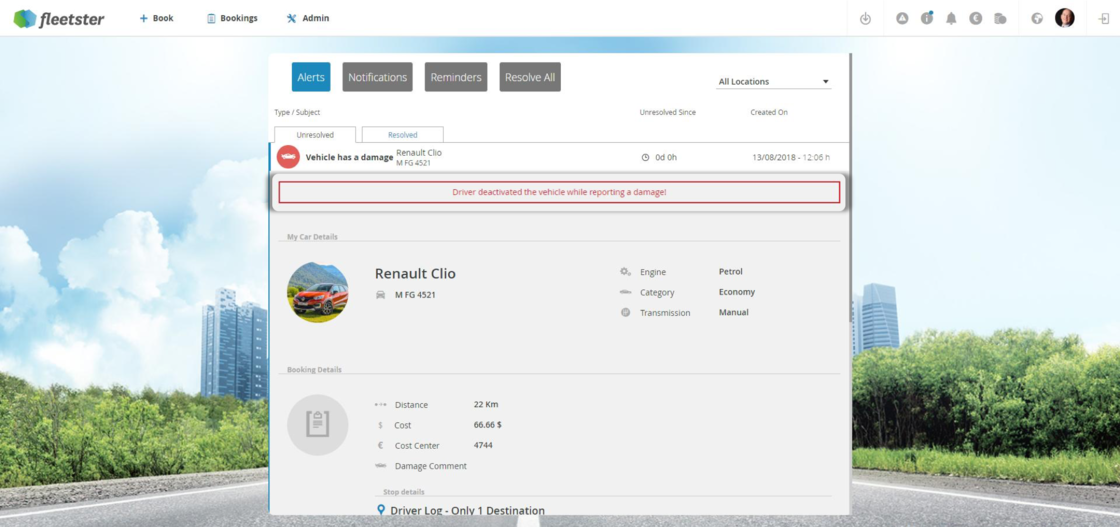Viewport: 1120px width, 527px height.
Task: Click the '66.66 $' cost value
Action: pyautogui.click(x=488, y=425)
